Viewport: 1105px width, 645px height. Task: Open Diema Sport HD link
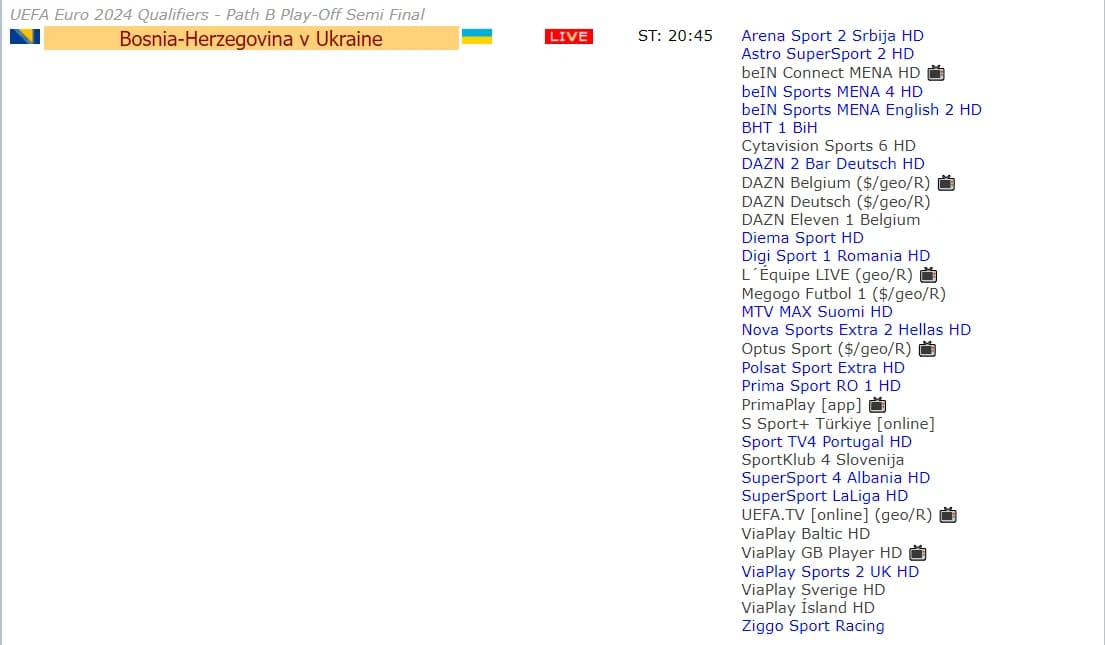[x=802, y=238]
